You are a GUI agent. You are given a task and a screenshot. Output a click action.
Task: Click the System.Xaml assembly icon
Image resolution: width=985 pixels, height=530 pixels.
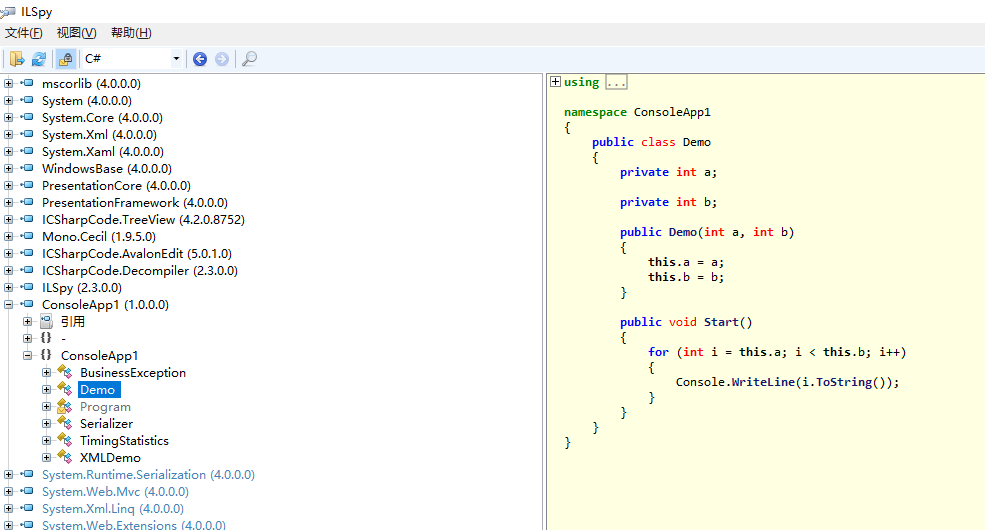pos(27,151)
